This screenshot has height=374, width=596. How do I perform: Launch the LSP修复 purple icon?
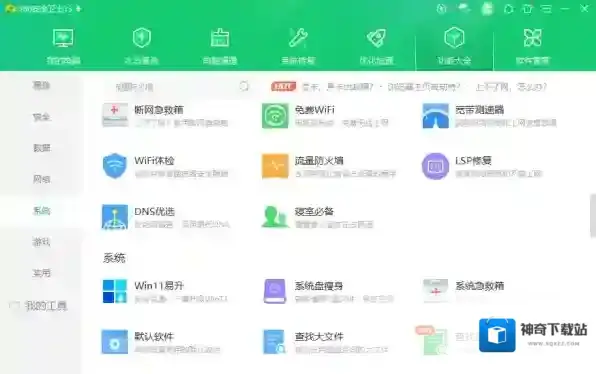click(x=436, y=166)
